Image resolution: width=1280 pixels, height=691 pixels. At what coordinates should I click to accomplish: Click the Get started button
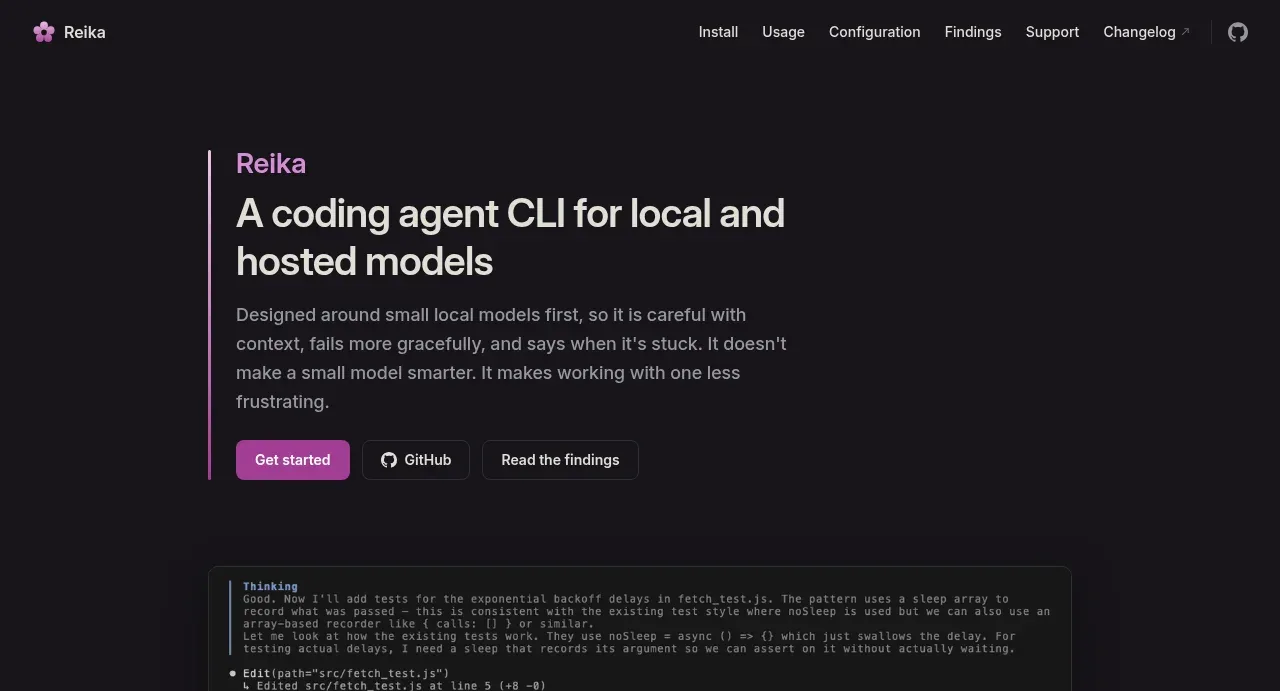point(293,460)
